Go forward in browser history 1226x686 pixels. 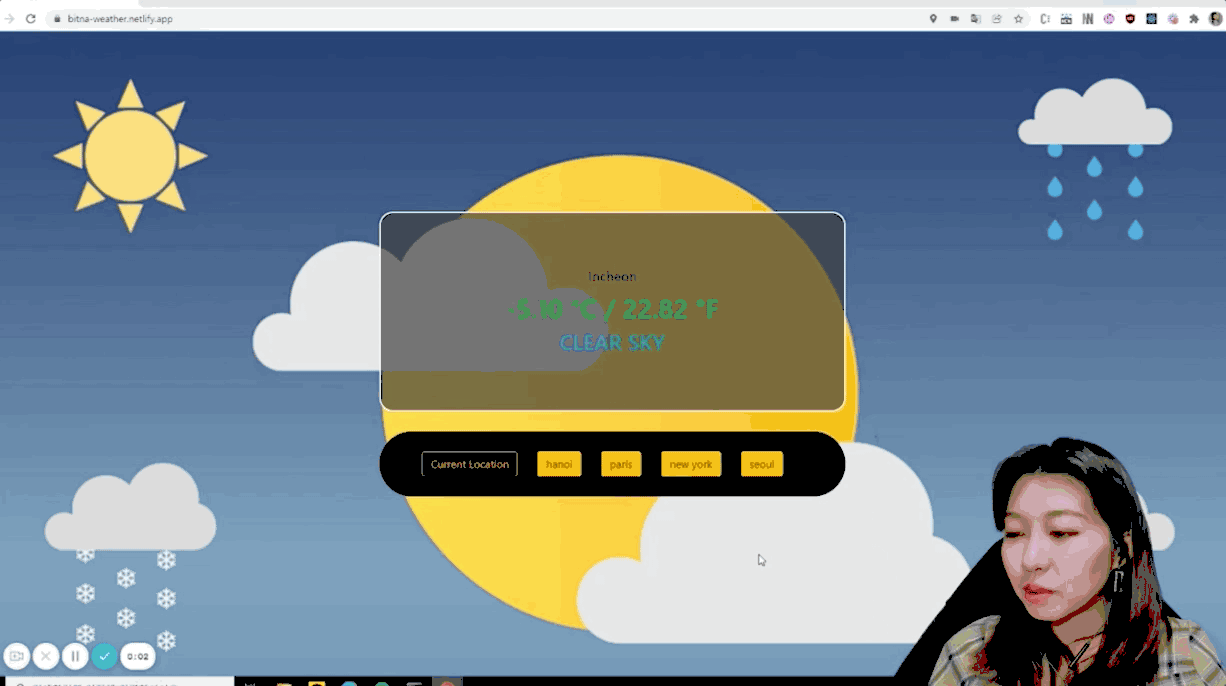pos(9,18)
